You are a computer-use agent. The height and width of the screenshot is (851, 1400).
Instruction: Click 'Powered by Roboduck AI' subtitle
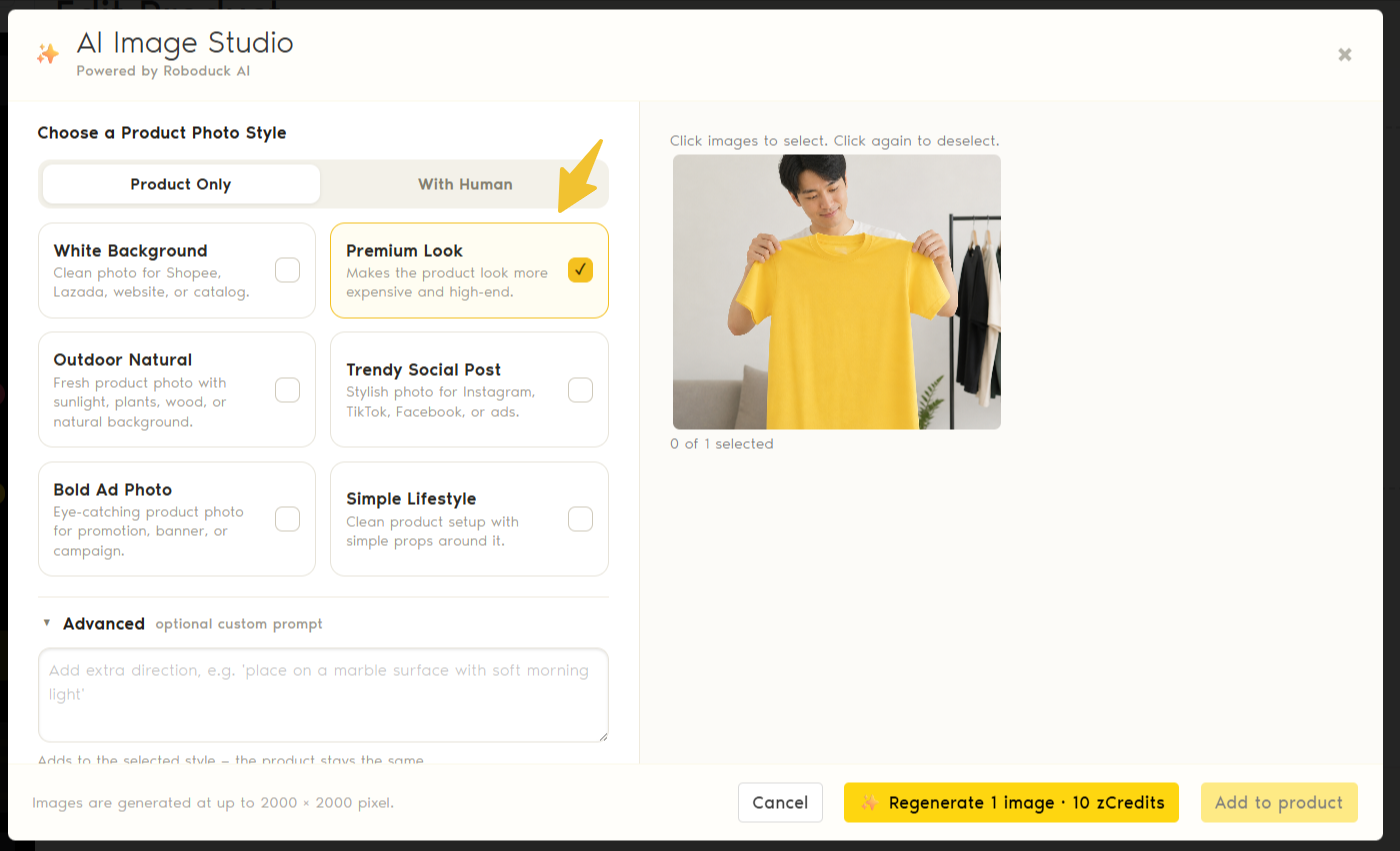pos(163,71)
